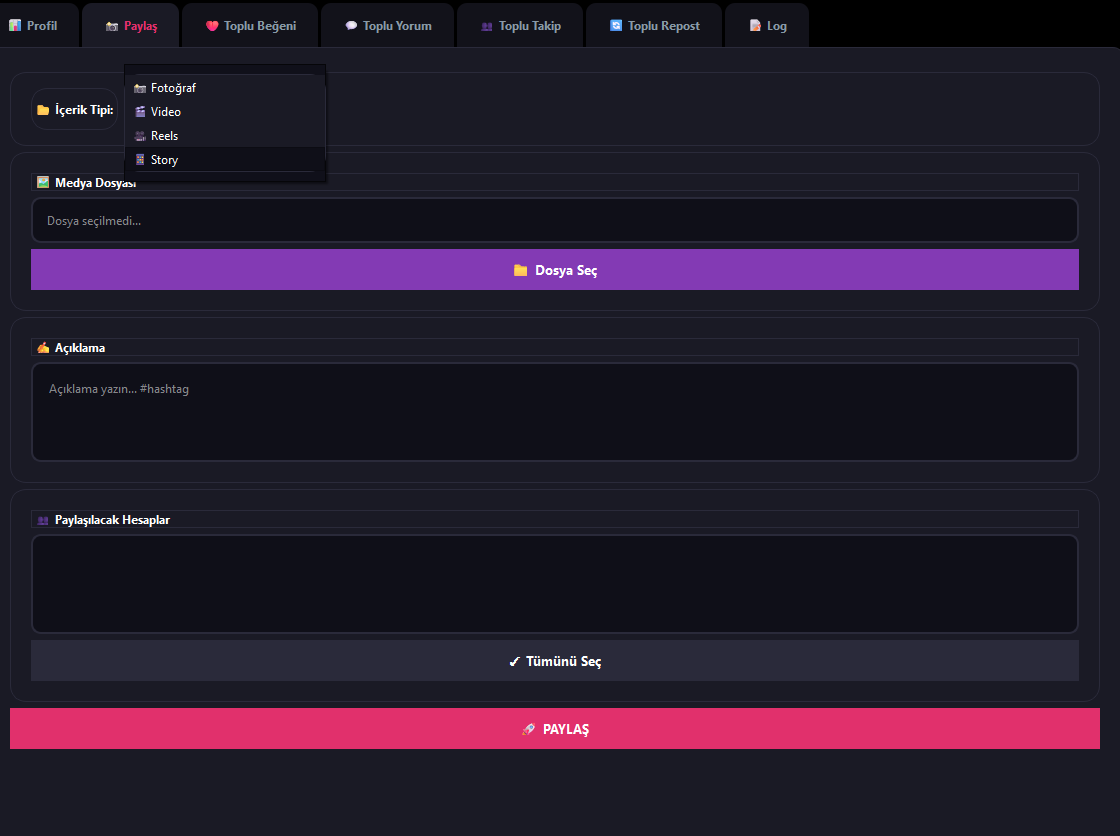Click the repost arrows icon on Toplu Repost
Image resolution: width=1120 pixels, height=836 pixels.
click(616, 26)
